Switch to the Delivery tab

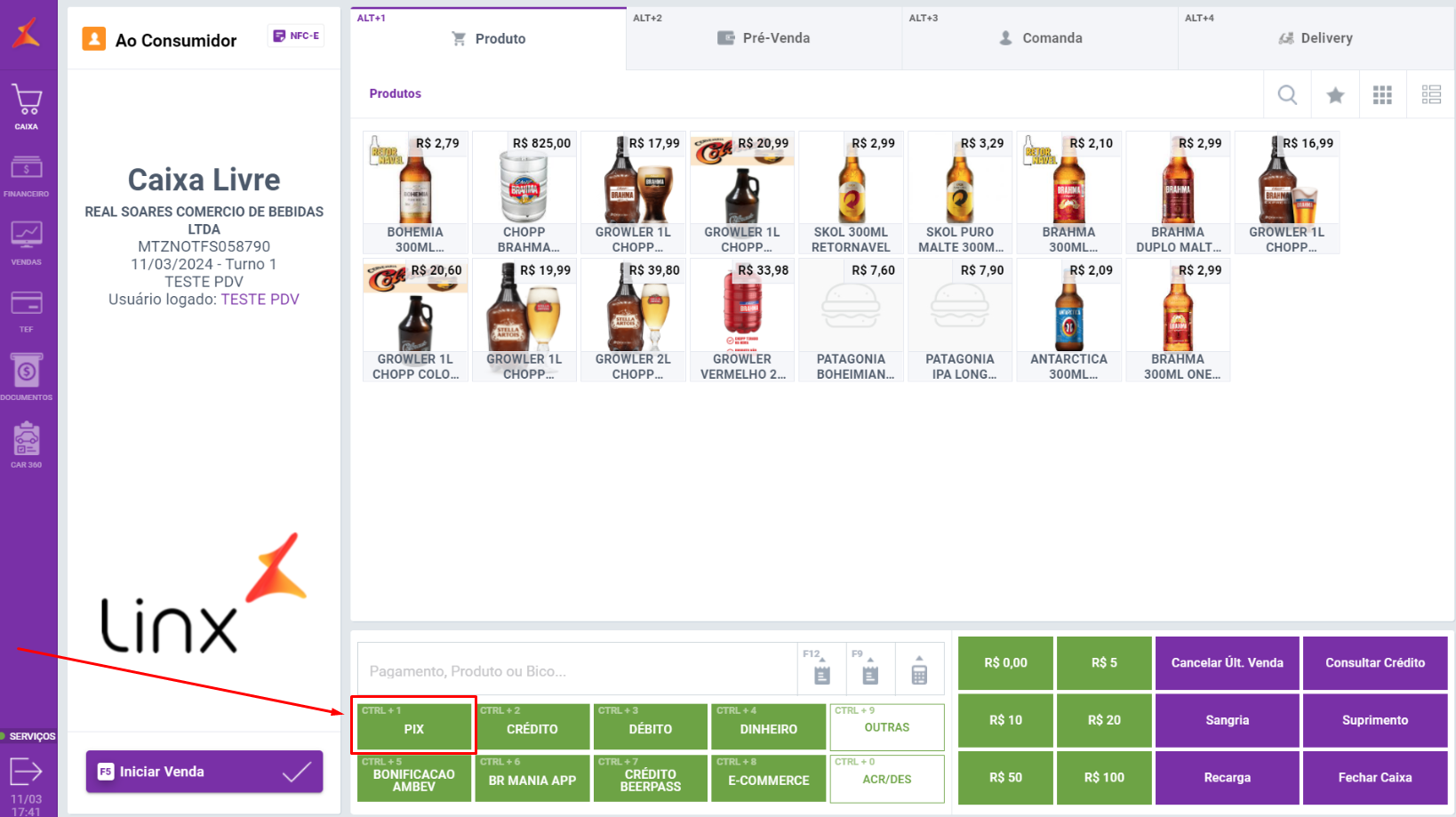(x=1316, y=38)
